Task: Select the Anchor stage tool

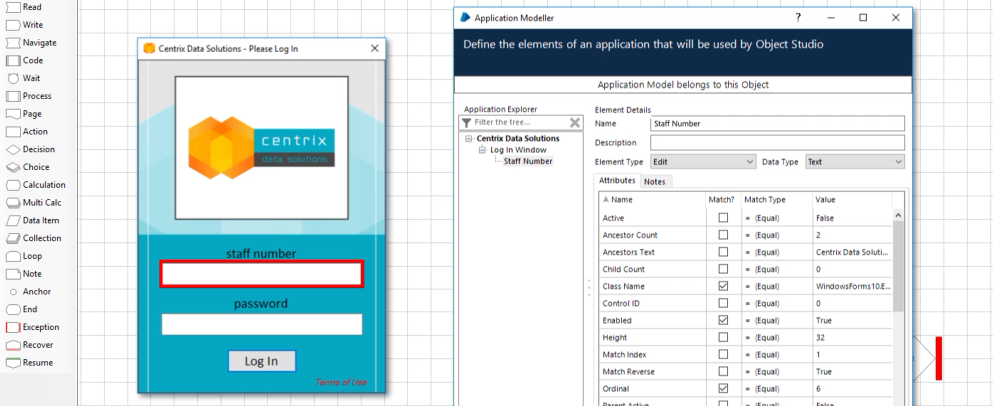Action: click(29, 291)
